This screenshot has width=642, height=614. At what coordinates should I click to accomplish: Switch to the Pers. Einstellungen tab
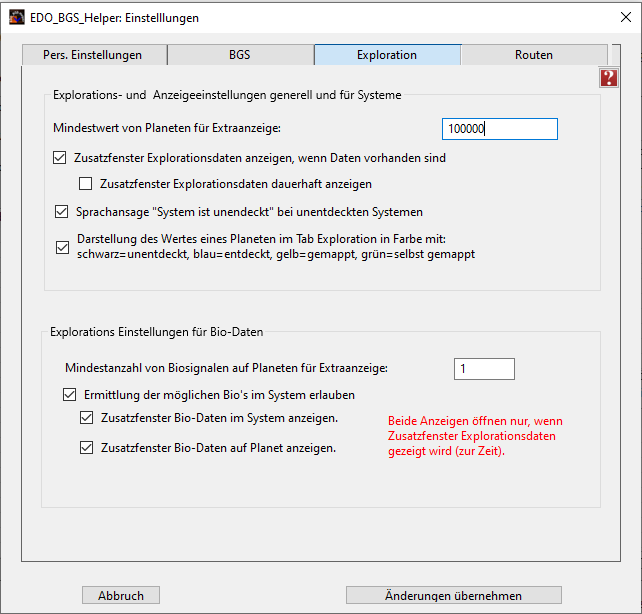[95, 55]
